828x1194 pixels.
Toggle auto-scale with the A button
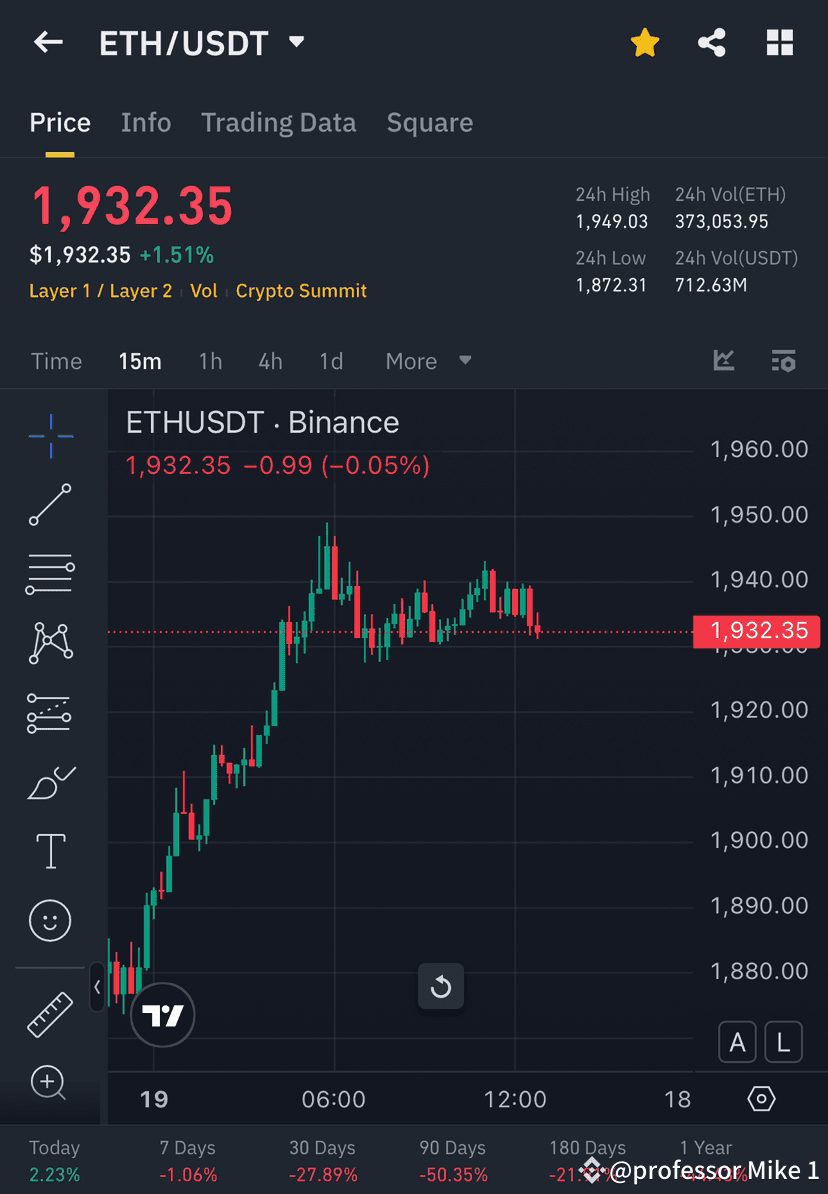(737, 1041)
